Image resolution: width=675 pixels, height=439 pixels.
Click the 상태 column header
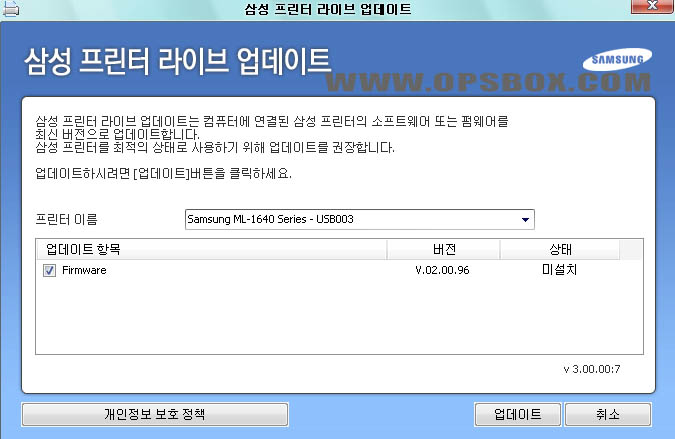(560, 249)
